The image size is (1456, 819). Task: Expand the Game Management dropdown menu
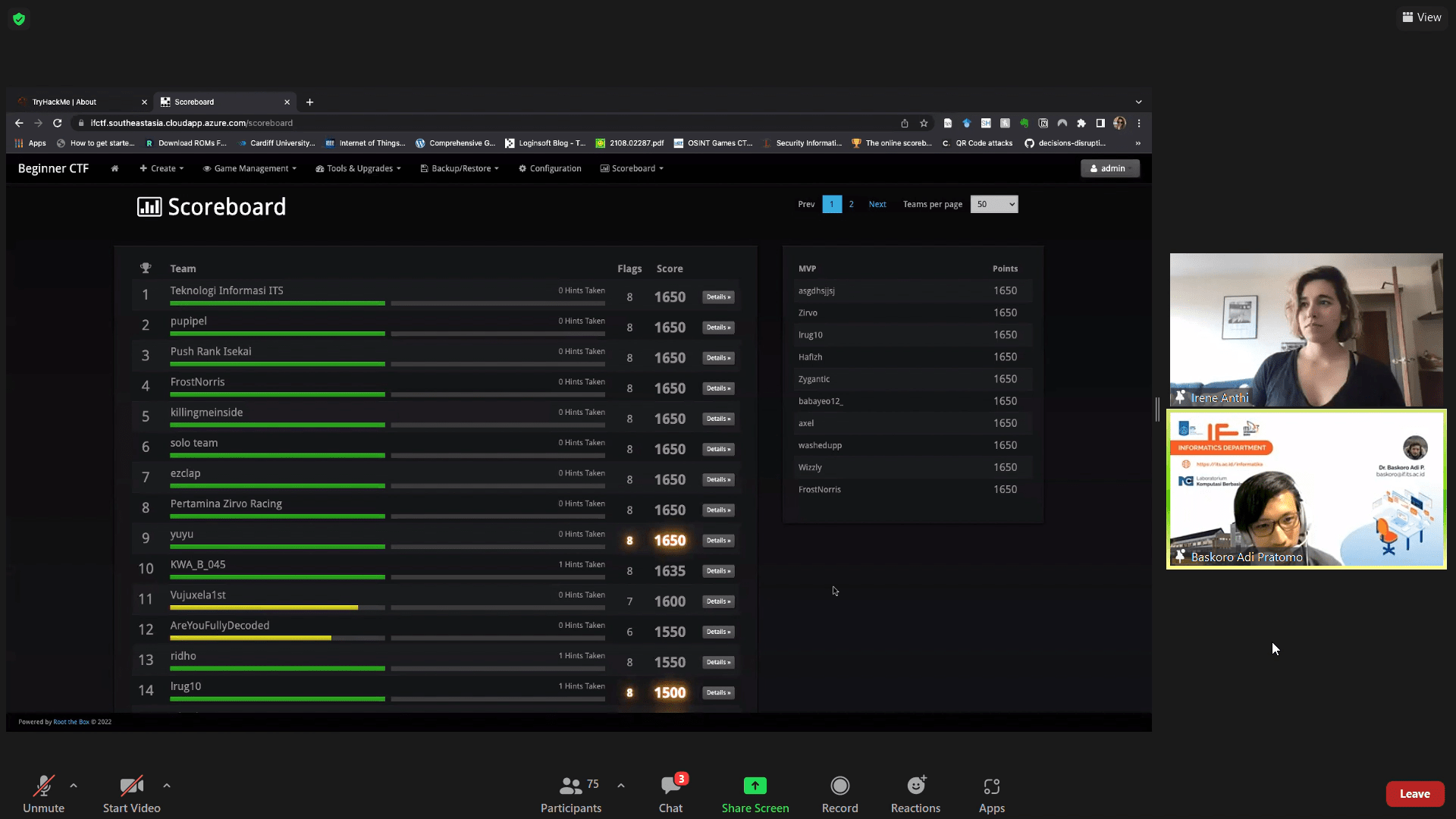pos(250,168)
